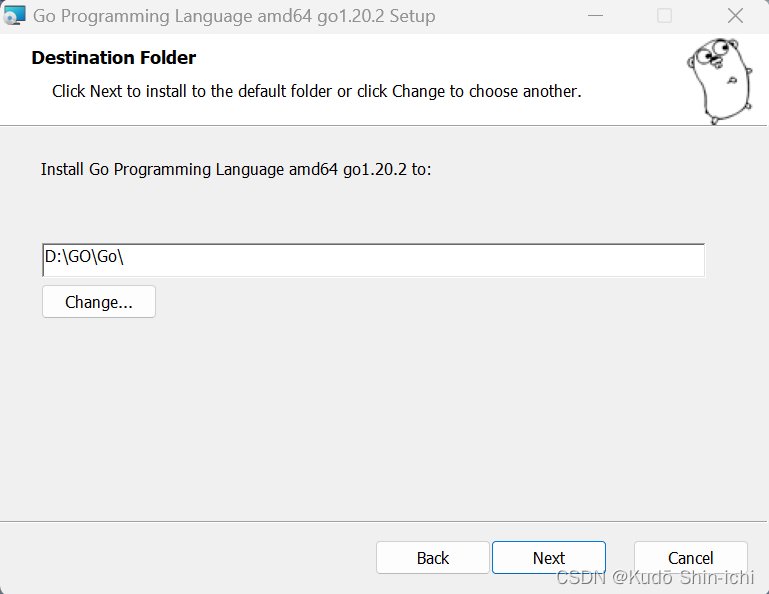Go Back to the previous setup step

[x=432, y=558]
